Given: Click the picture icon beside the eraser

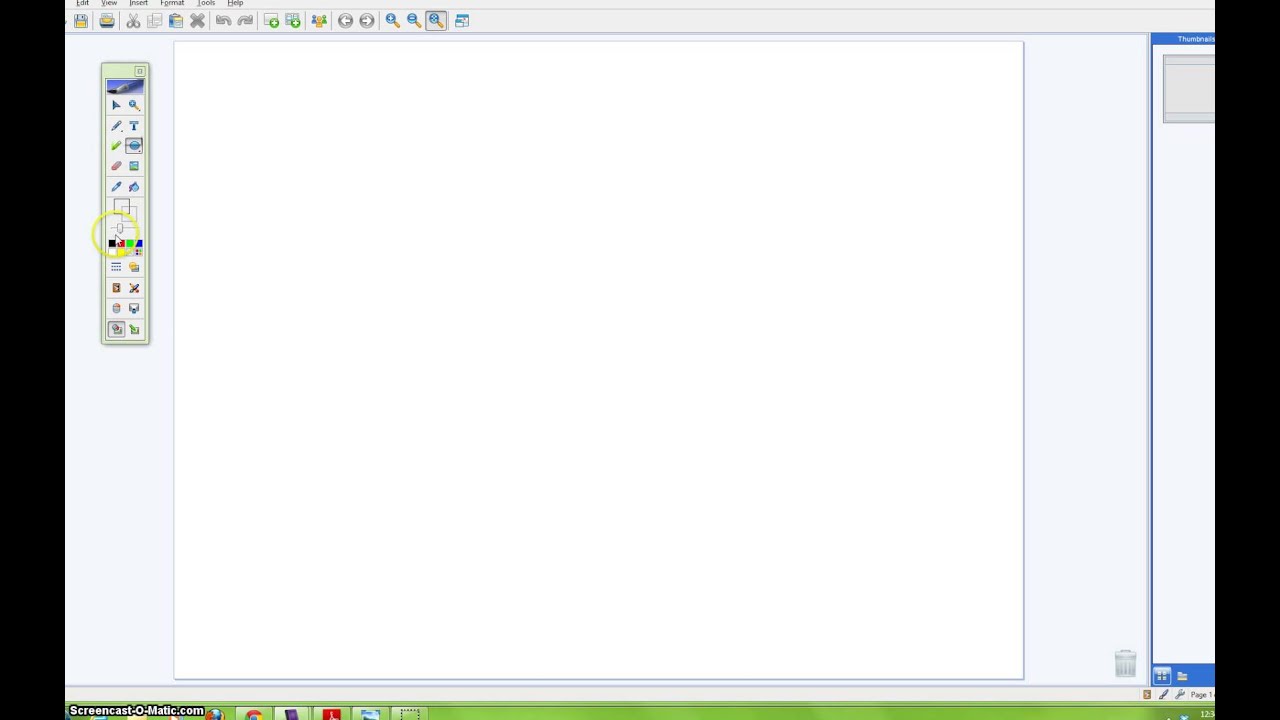Looking at the screenshot, I should point(134,166).
